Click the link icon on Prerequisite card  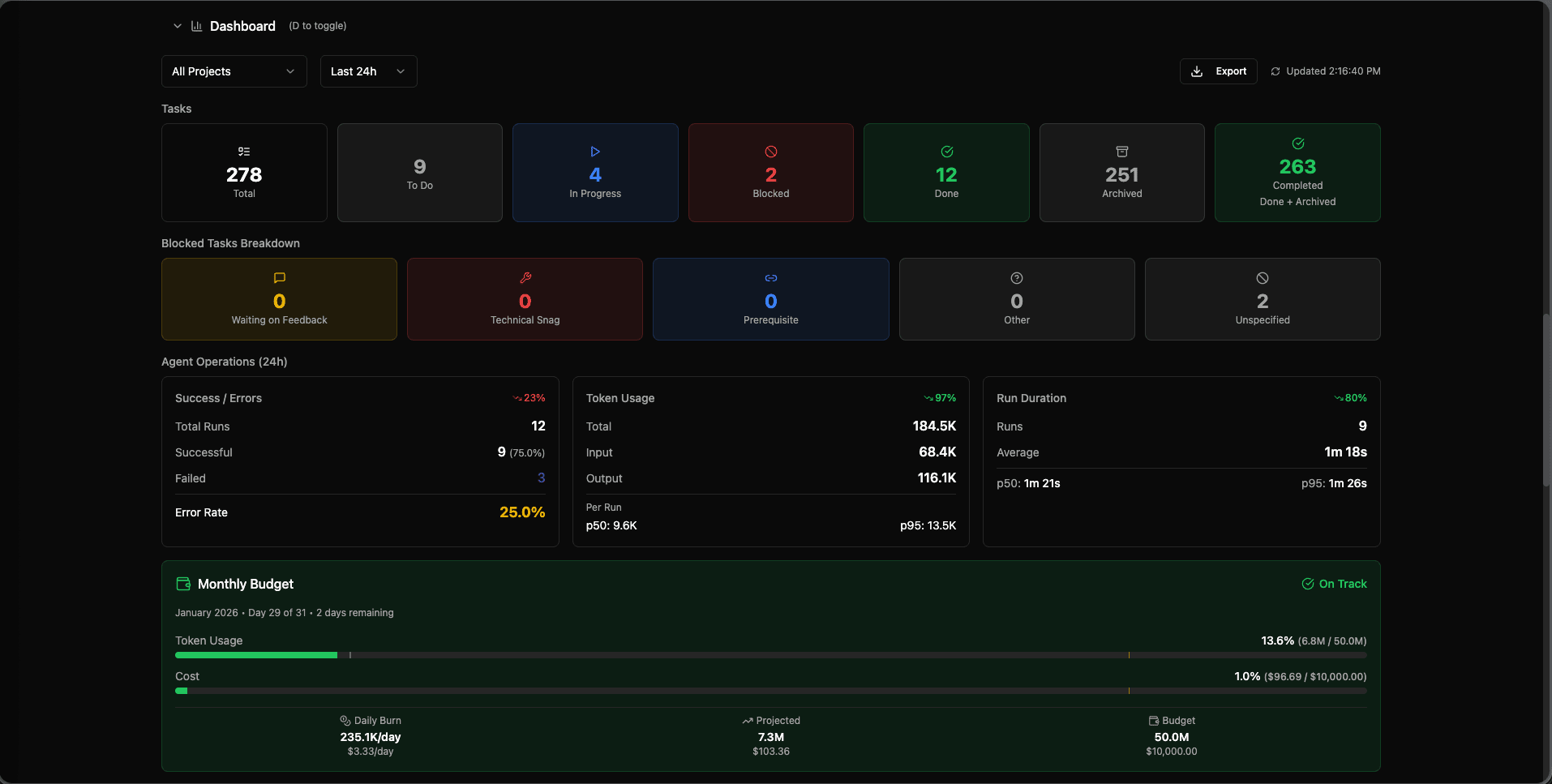[771, 278]
